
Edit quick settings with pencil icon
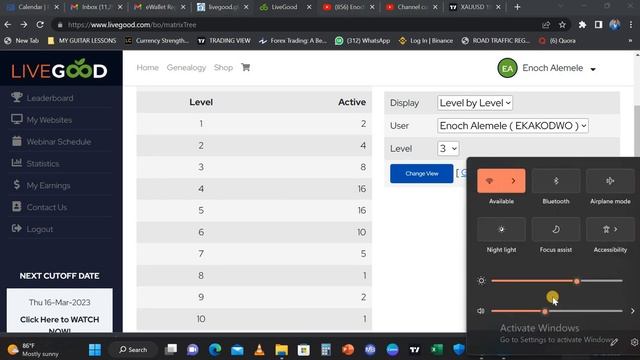614,342
